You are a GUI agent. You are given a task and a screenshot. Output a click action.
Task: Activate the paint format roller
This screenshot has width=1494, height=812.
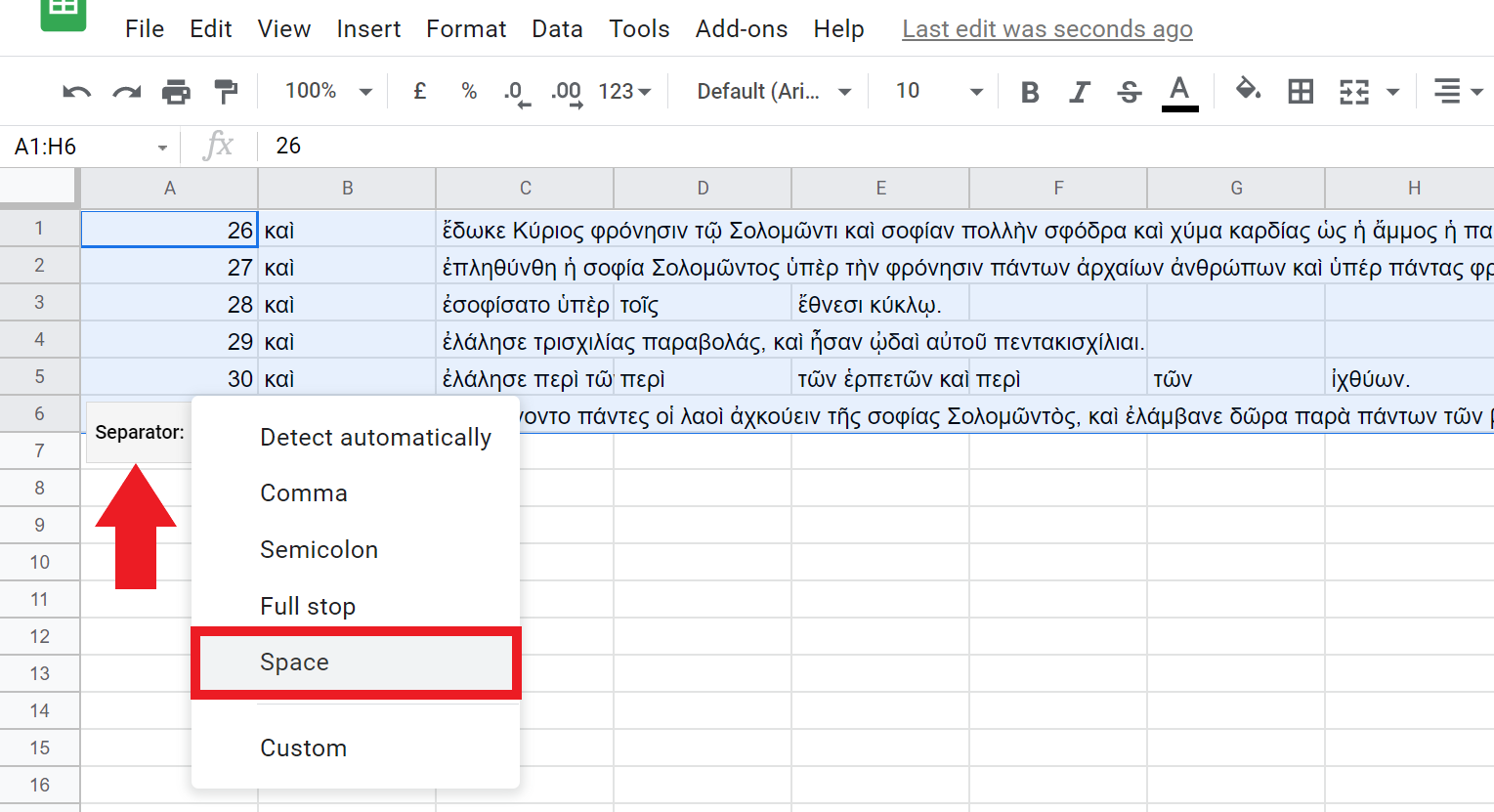[x=226, y=92]
